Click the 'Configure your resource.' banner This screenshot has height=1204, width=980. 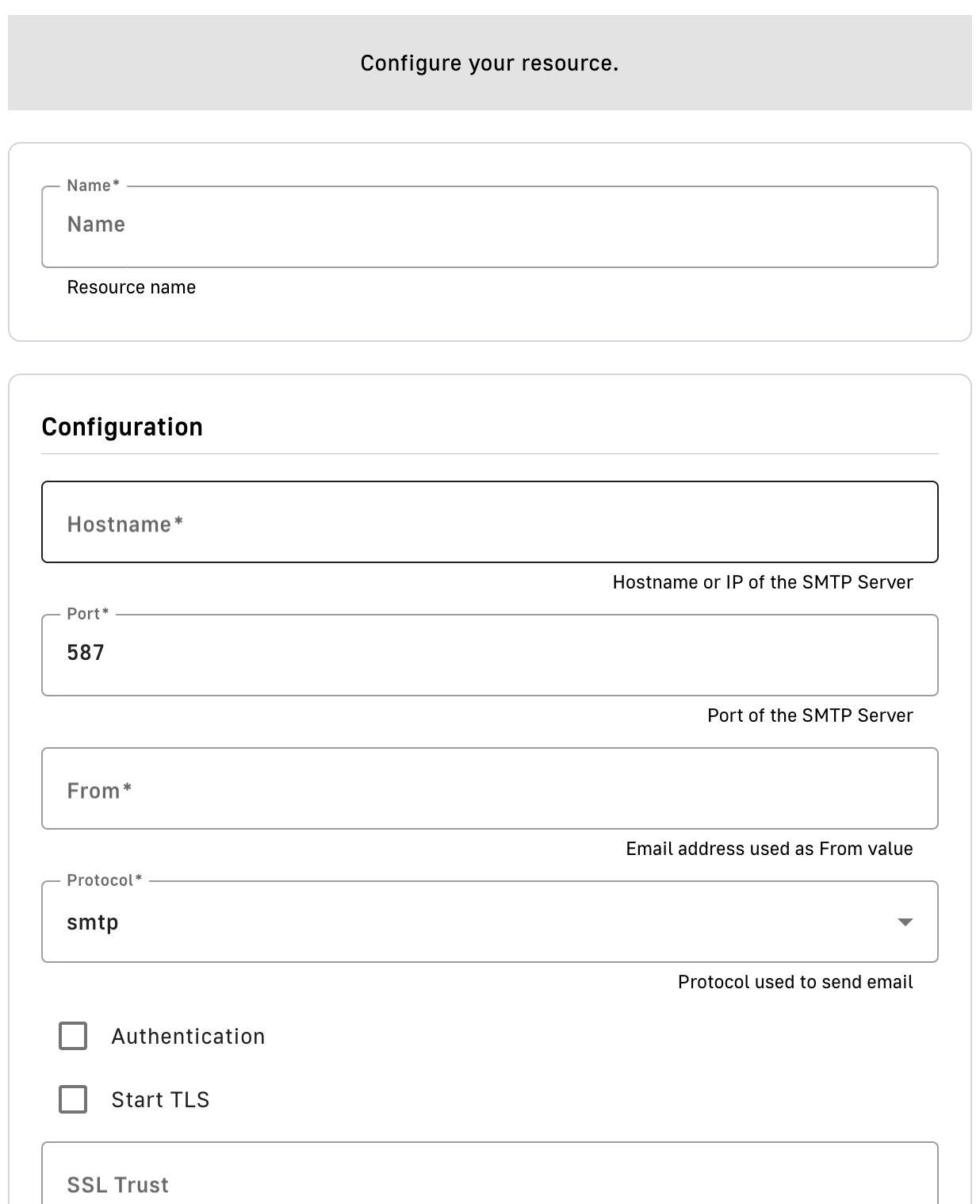tap(489, 63)
